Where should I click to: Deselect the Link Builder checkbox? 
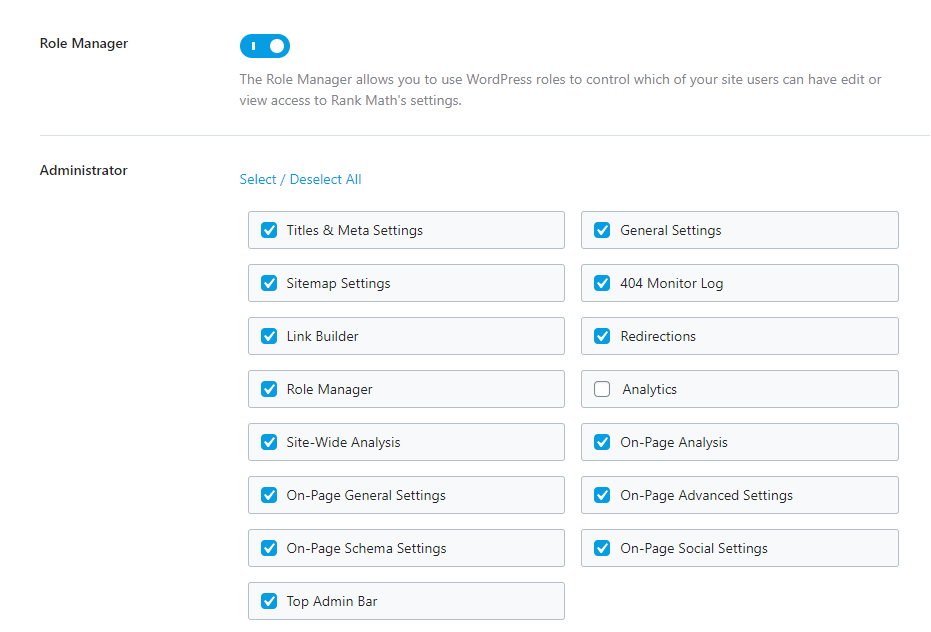tap(269, 336)
